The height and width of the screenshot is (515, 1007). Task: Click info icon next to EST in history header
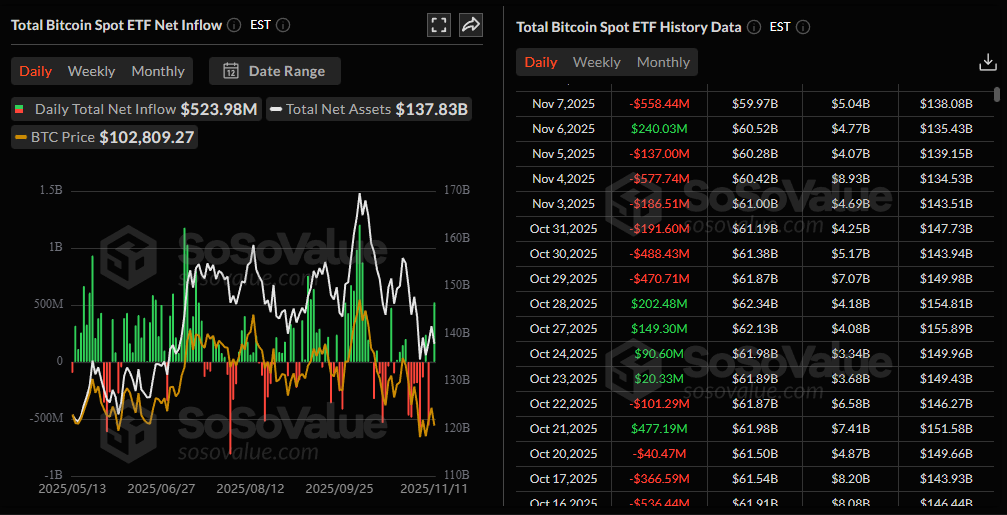(803, 27)
